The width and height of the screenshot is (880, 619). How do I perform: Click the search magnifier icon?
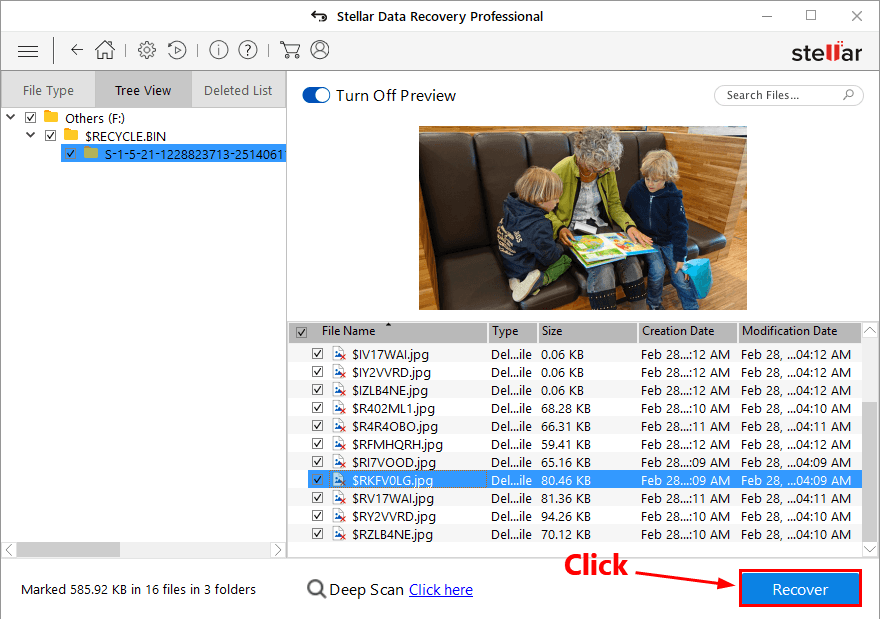849,95
